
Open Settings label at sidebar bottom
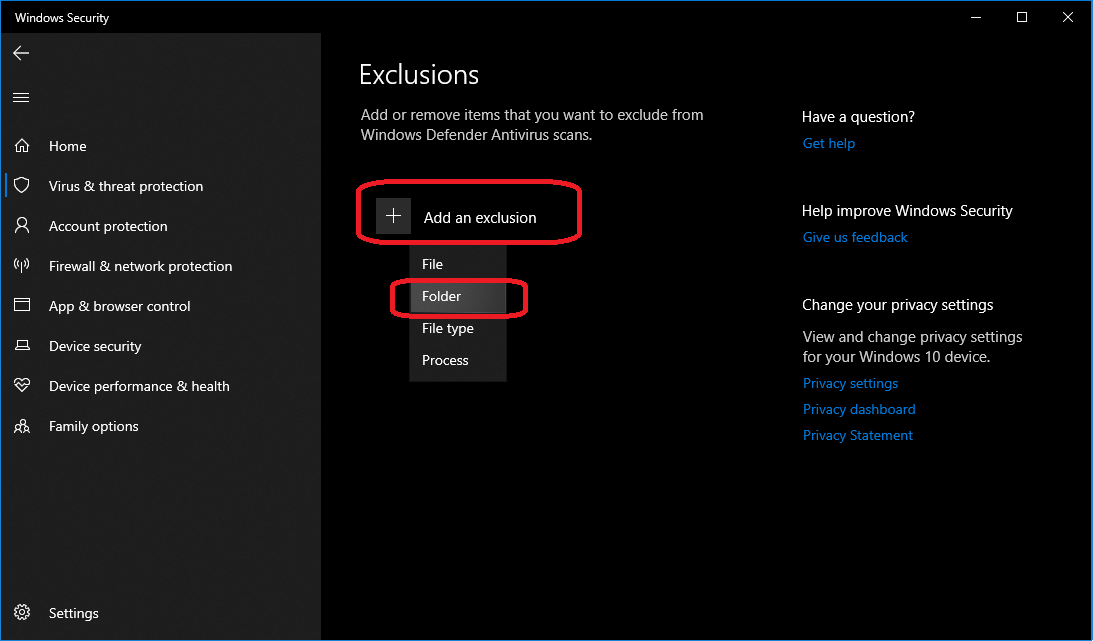coord(74,613)
